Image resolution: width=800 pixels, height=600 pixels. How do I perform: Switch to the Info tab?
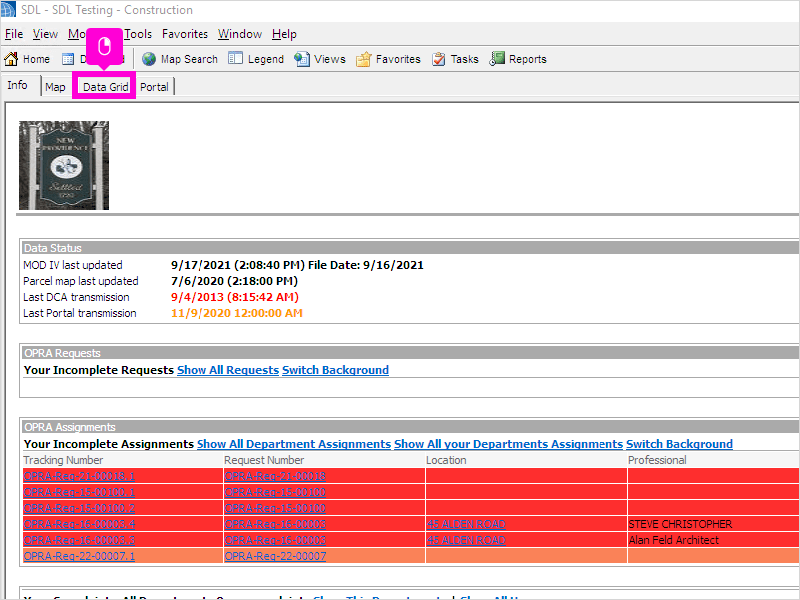(x=17, y=85)
